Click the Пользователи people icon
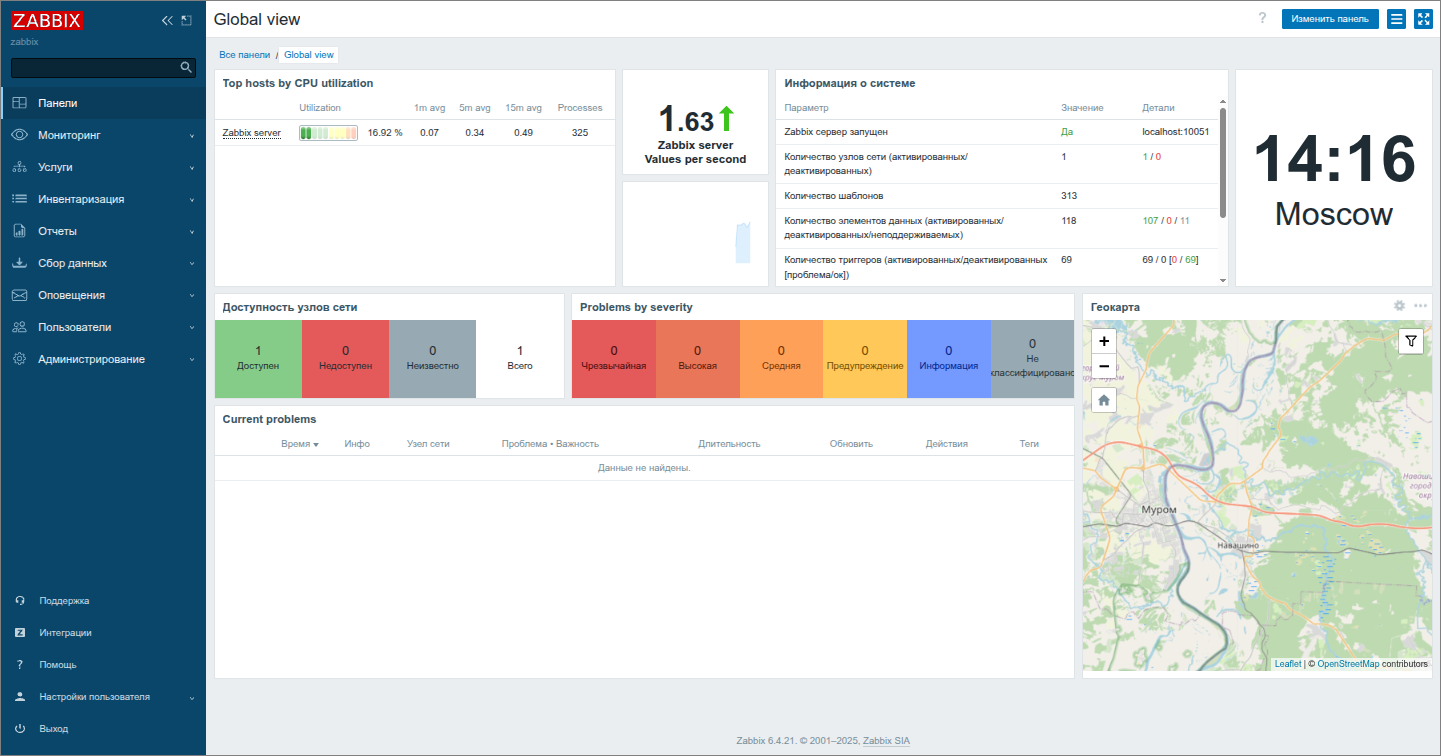The image size is (1441, 756). click(x=19, y=327)
